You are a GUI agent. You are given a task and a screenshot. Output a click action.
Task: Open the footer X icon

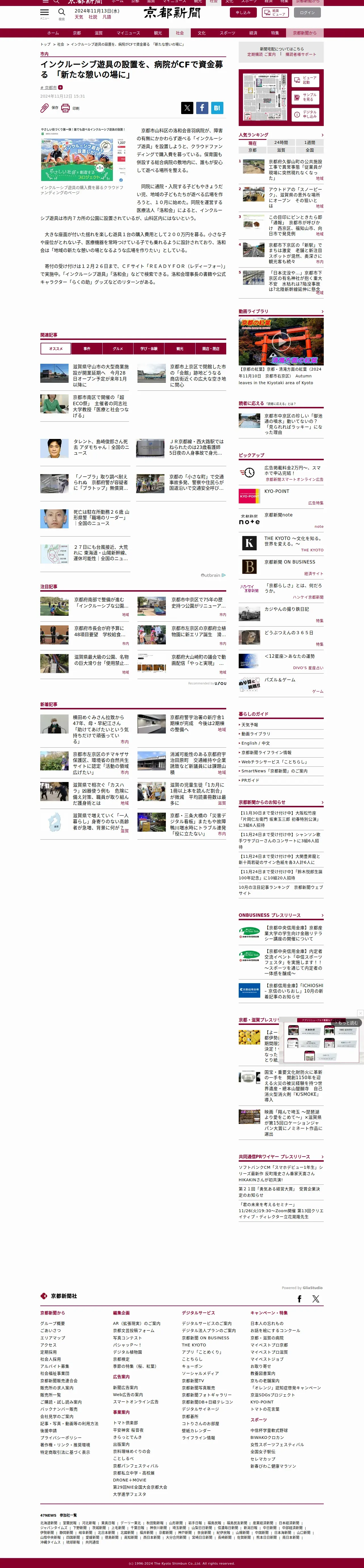click(316, 1299)
